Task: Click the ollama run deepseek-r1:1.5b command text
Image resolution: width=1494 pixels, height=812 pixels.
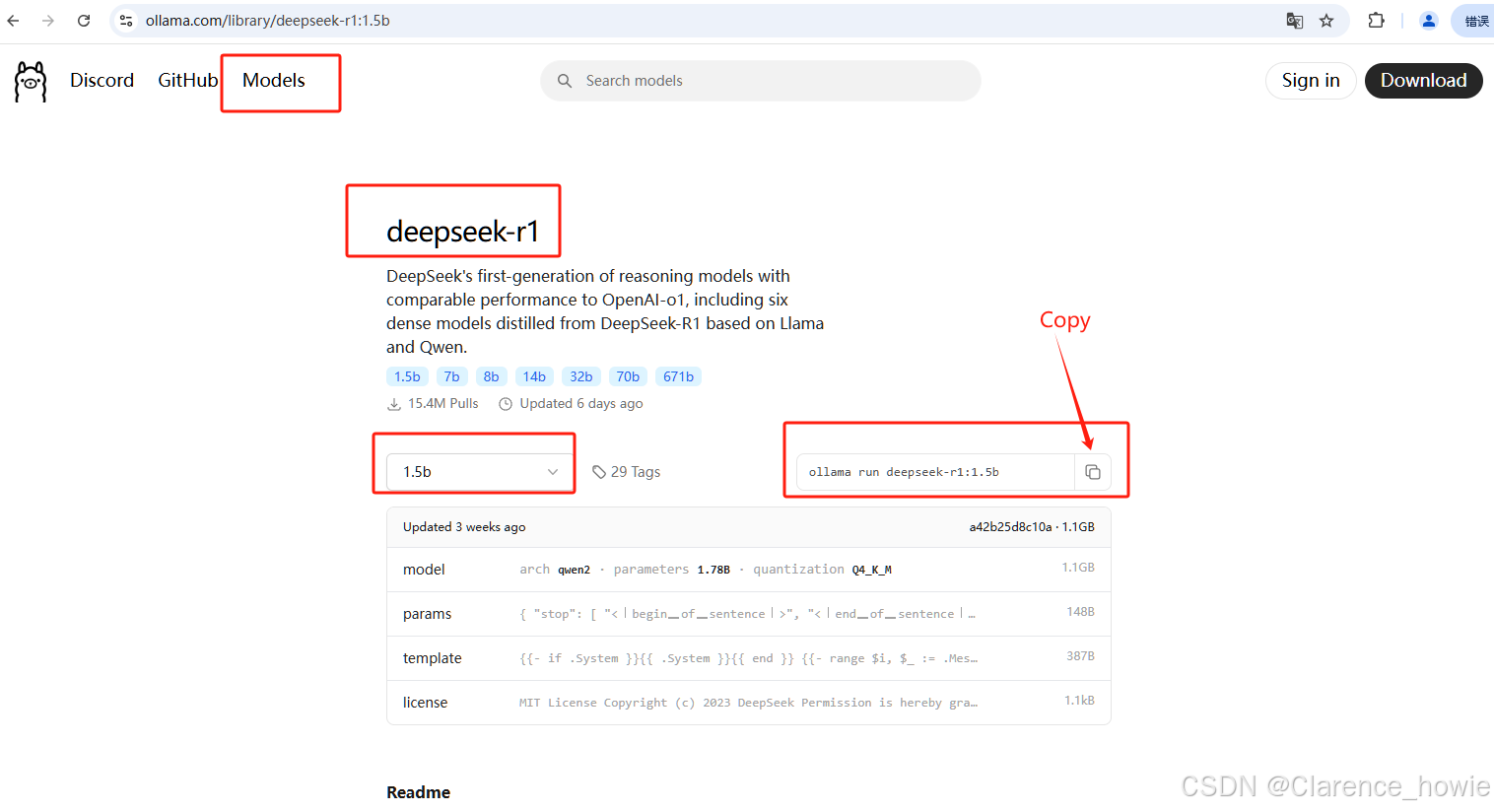Action: click(904, 472)
